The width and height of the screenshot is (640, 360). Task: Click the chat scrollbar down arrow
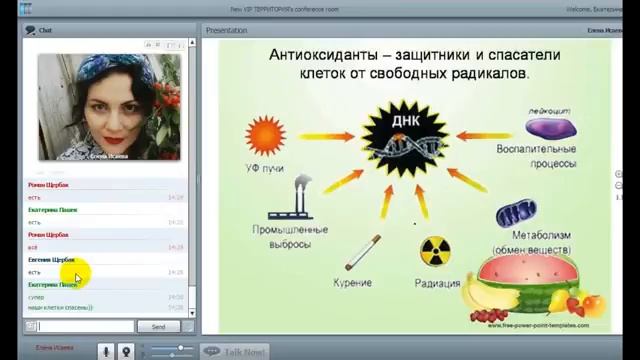[192, 313]
